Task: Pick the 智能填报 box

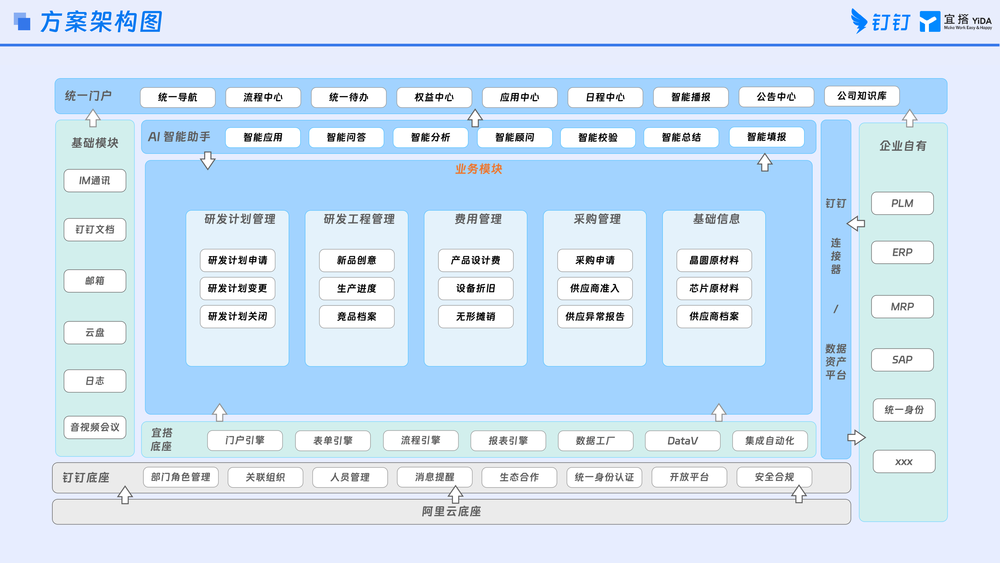Action: (x=767, y=136)
